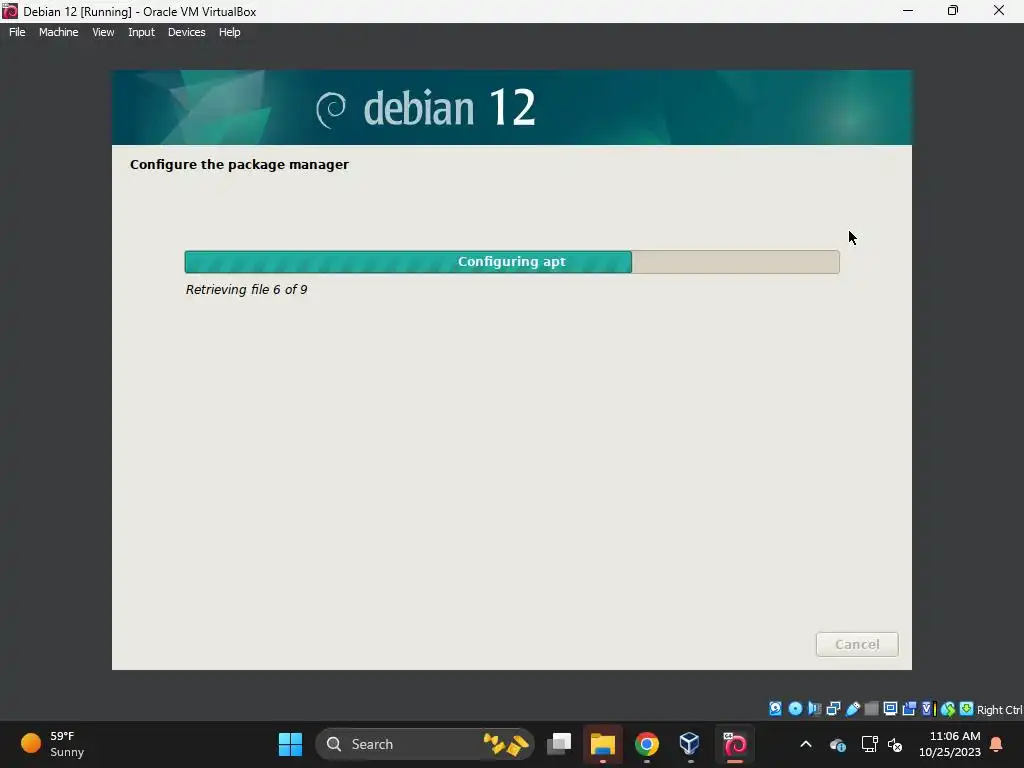
Task: Click the mouse integration indicator icon
Action: click(948, 709)
